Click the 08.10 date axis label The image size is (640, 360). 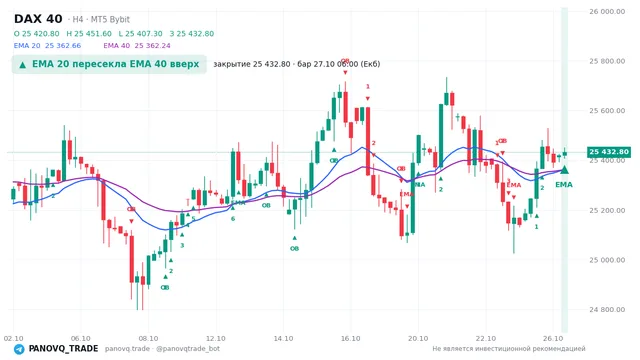(148, 338)
